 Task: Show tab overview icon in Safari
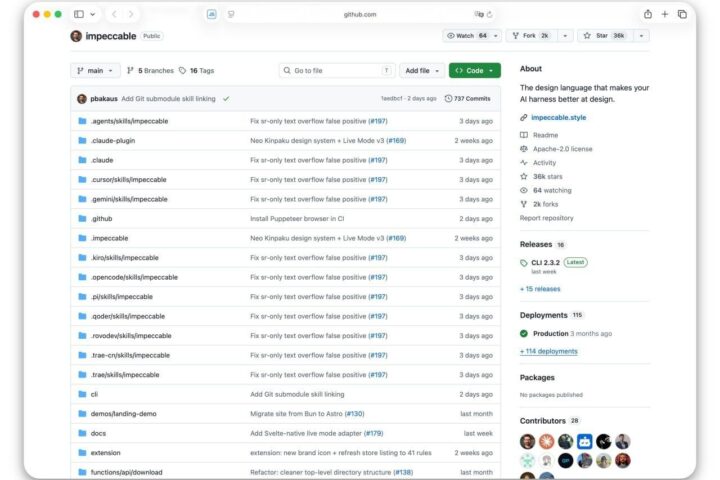point(682,14)
